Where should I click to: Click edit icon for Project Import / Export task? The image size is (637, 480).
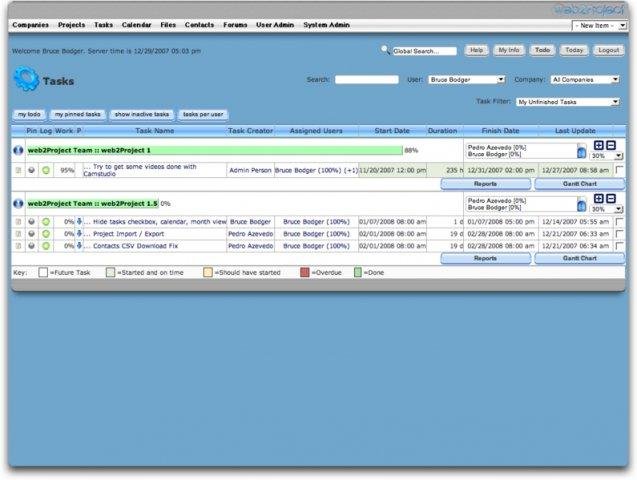pyautogui.click(x=18, y=234)
